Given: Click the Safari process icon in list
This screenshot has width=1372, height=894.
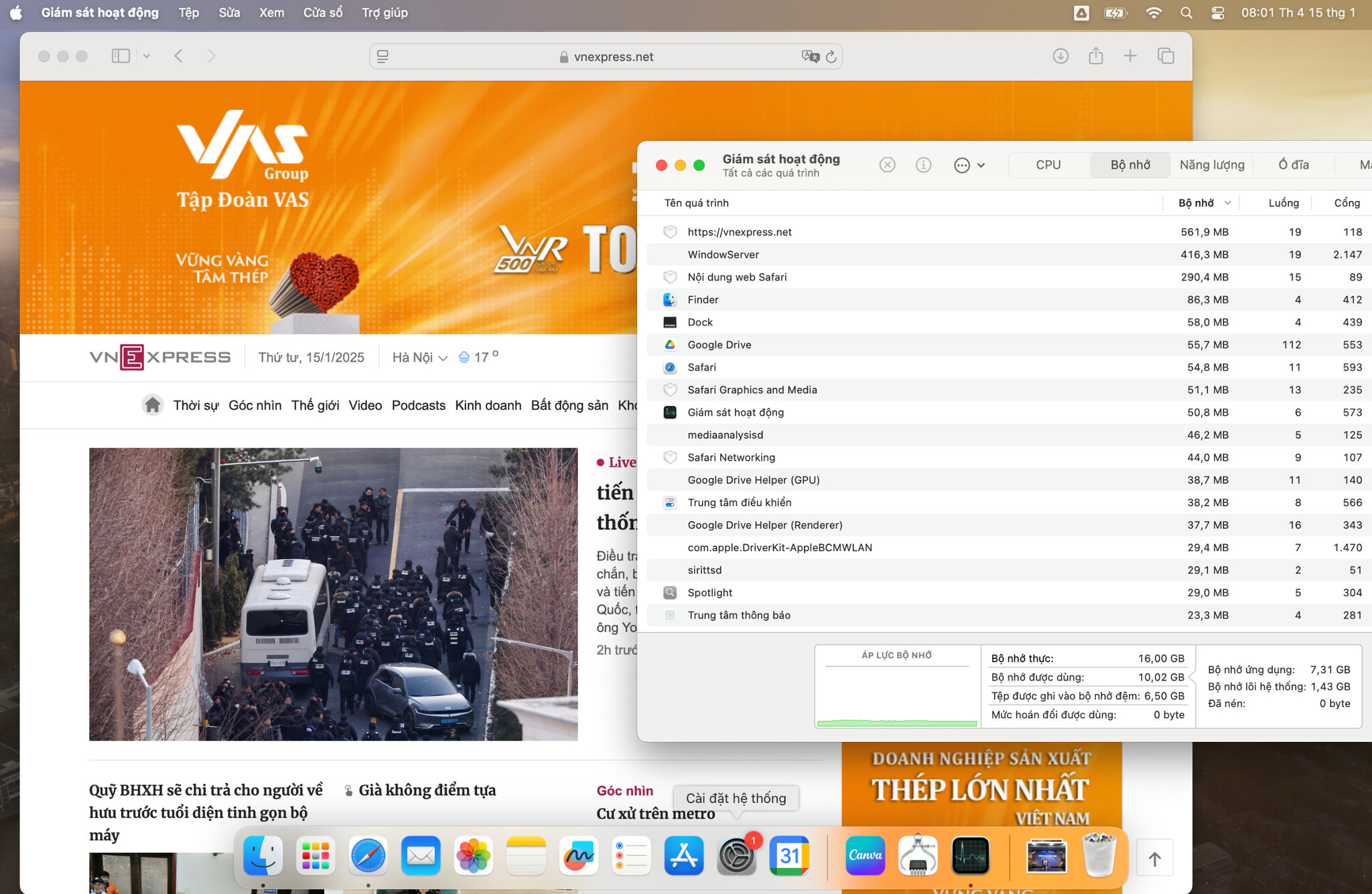Looking at the screenshot, I should (670, 367).
